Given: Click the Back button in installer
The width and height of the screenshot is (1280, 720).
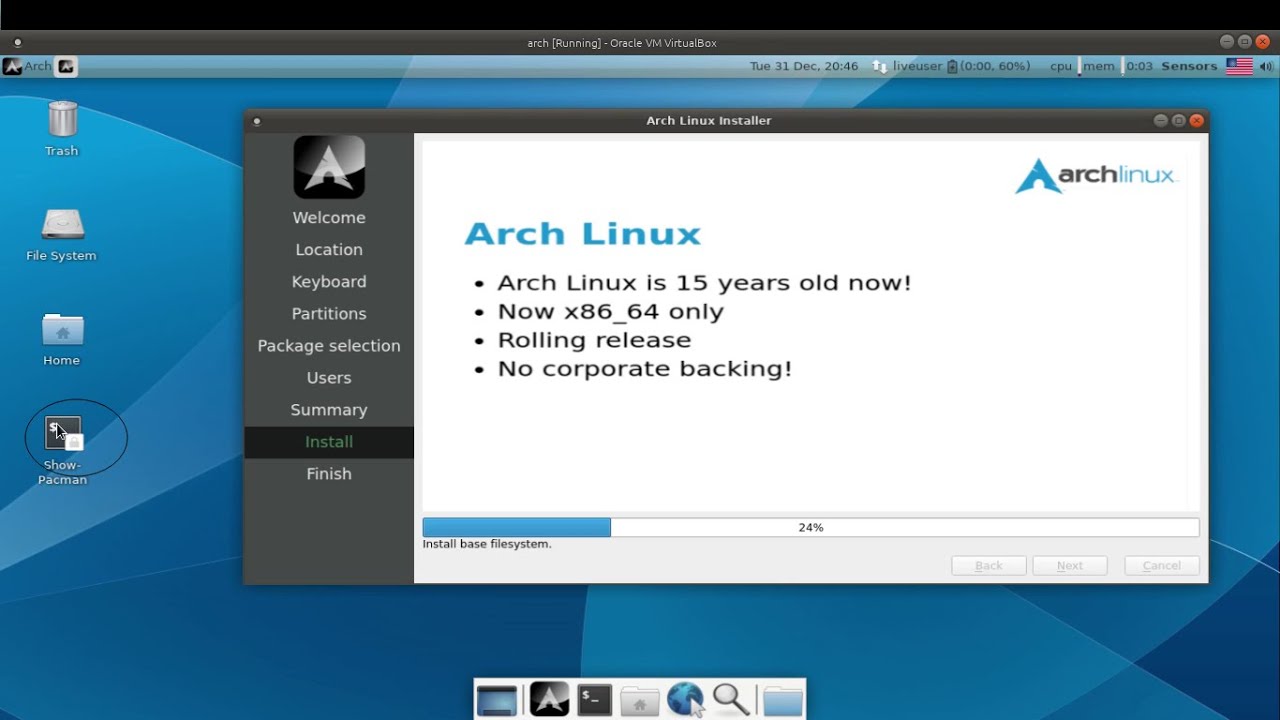Looking at the screenshot, I should [x=989, y=565].
